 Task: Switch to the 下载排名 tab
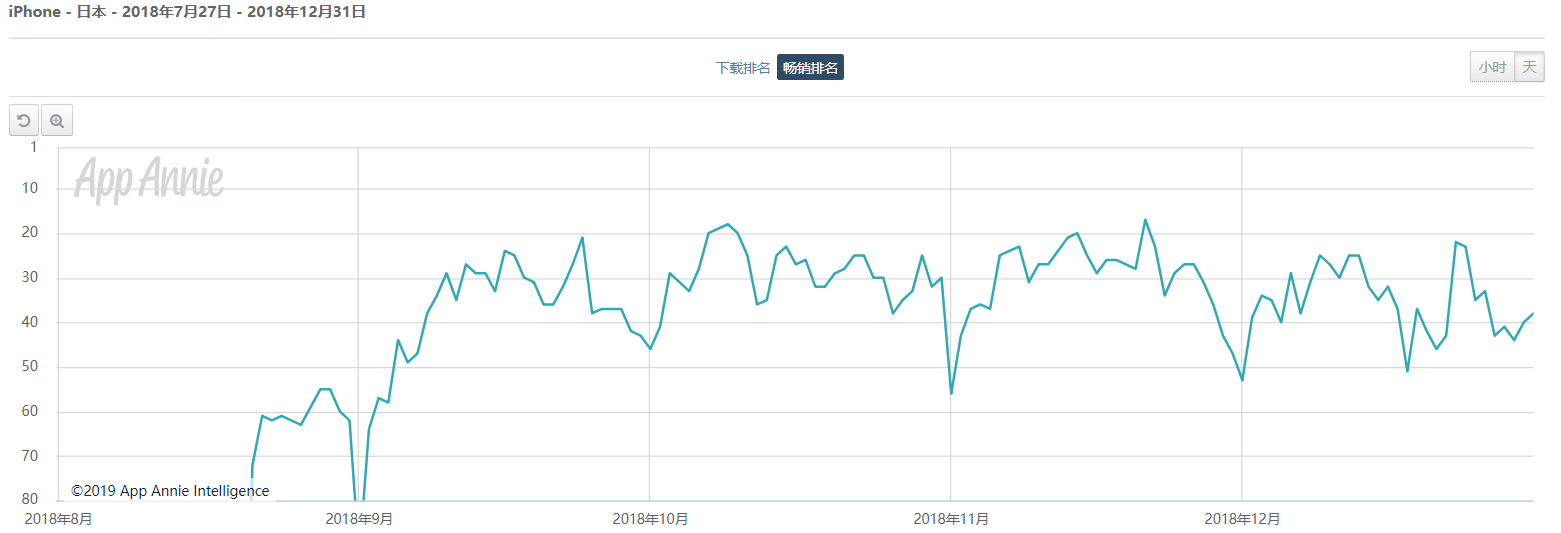743,68
